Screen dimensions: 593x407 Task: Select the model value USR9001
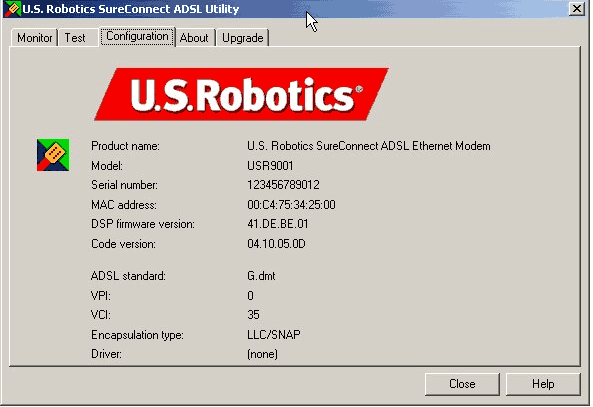[270, 166]
